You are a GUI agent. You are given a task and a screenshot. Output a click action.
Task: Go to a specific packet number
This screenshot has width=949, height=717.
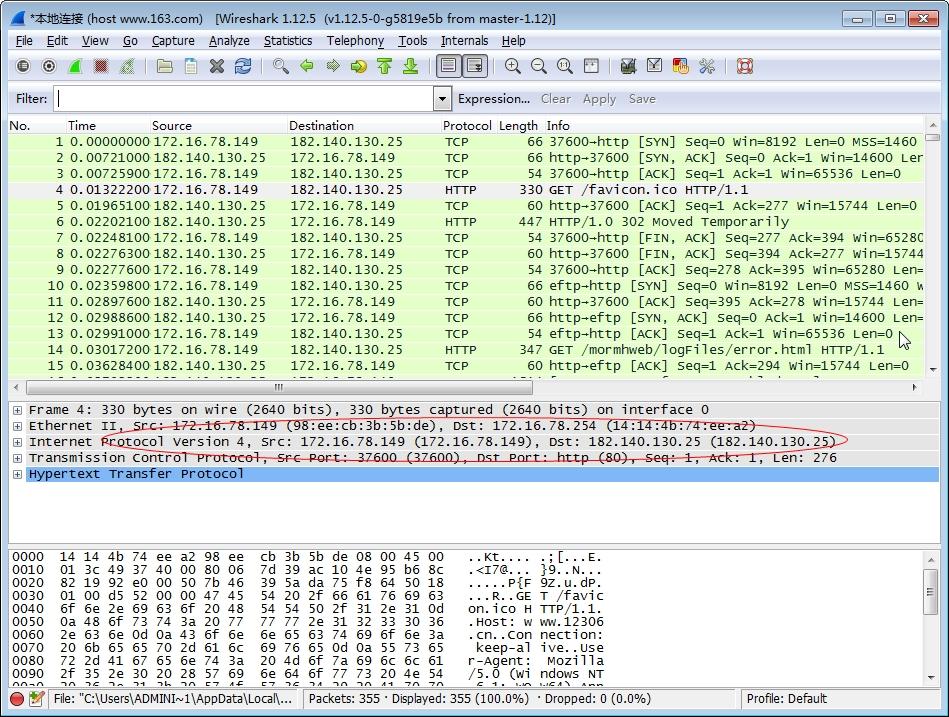[358, 66]
